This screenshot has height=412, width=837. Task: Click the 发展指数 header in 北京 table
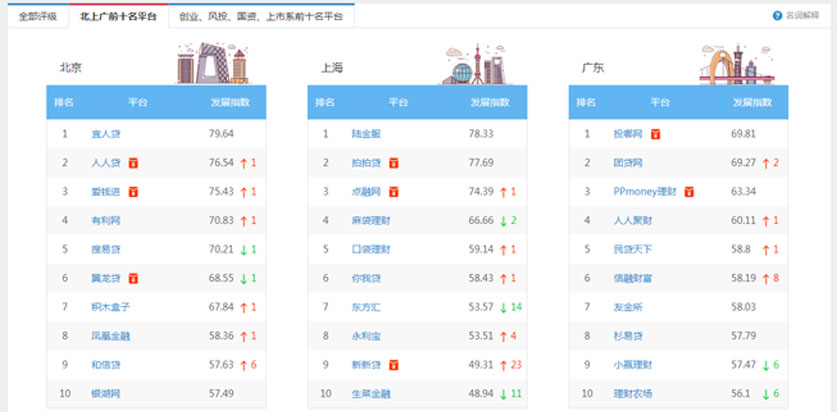tap(230, 102)
